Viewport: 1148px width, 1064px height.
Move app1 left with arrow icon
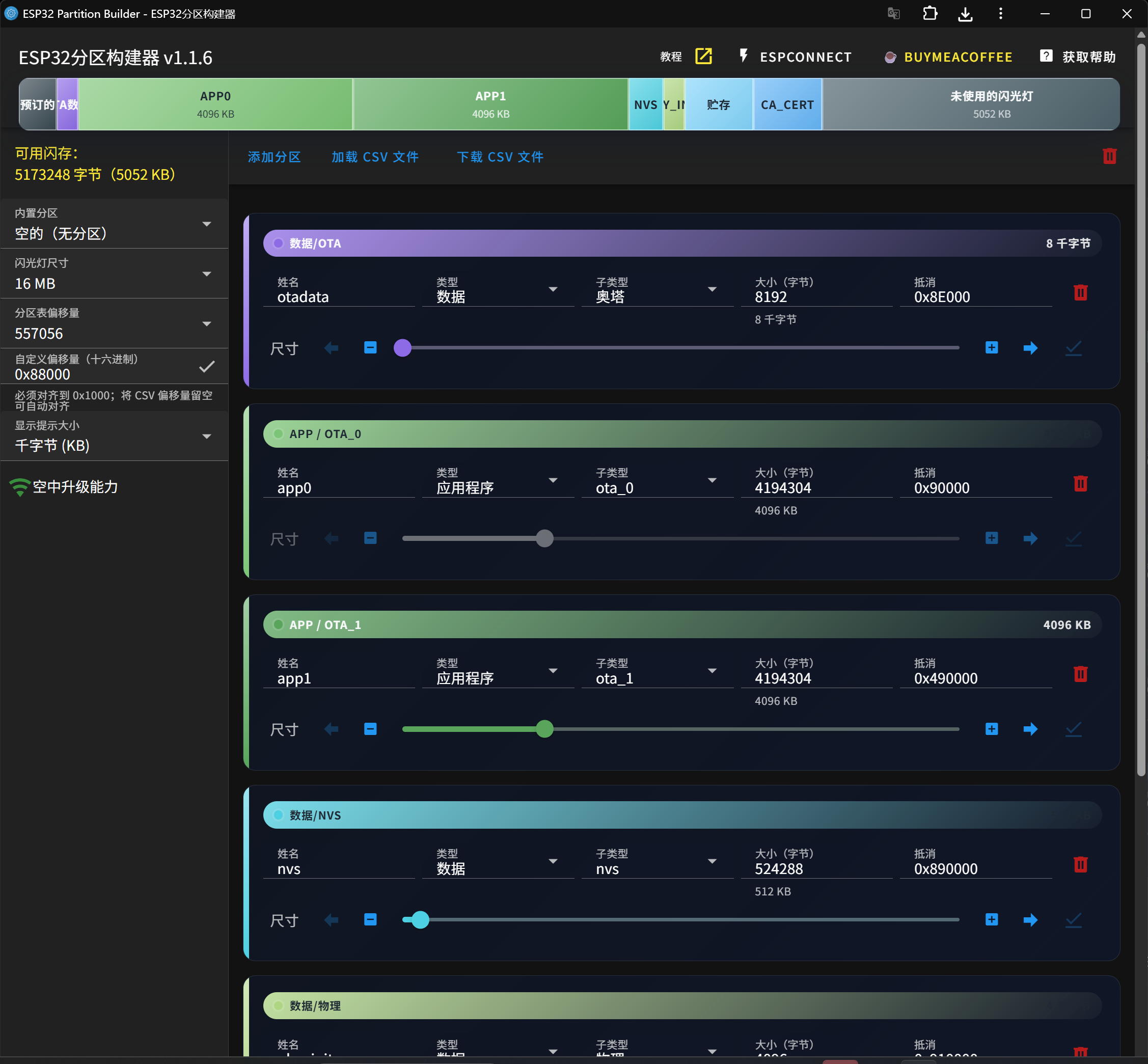(x=331, y=729)
